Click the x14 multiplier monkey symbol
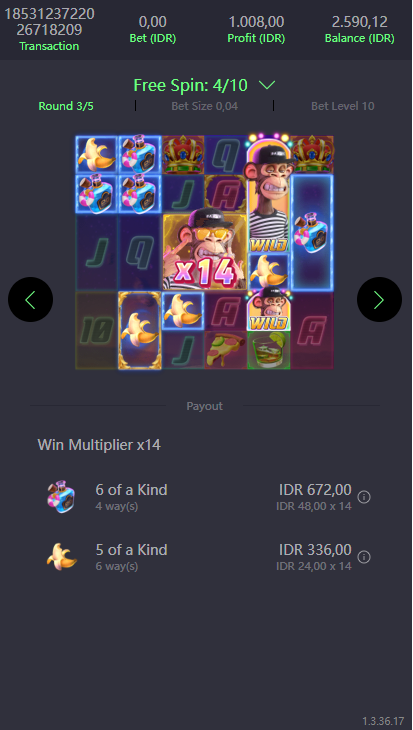This screenshot has width=413, height=730. [204, 250]
